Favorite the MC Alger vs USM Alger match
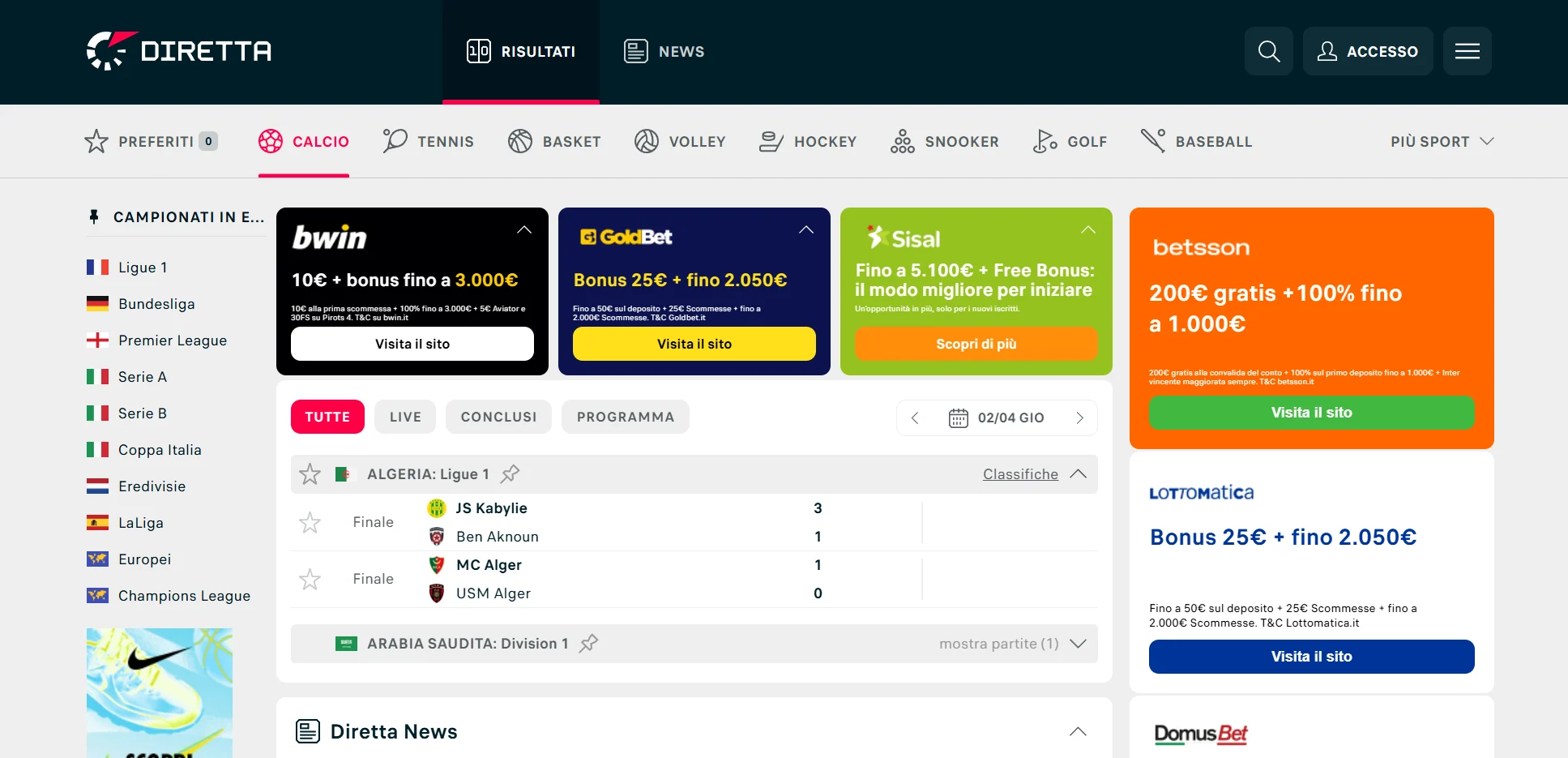This screenshot has width=1568, height=758. 310,580
